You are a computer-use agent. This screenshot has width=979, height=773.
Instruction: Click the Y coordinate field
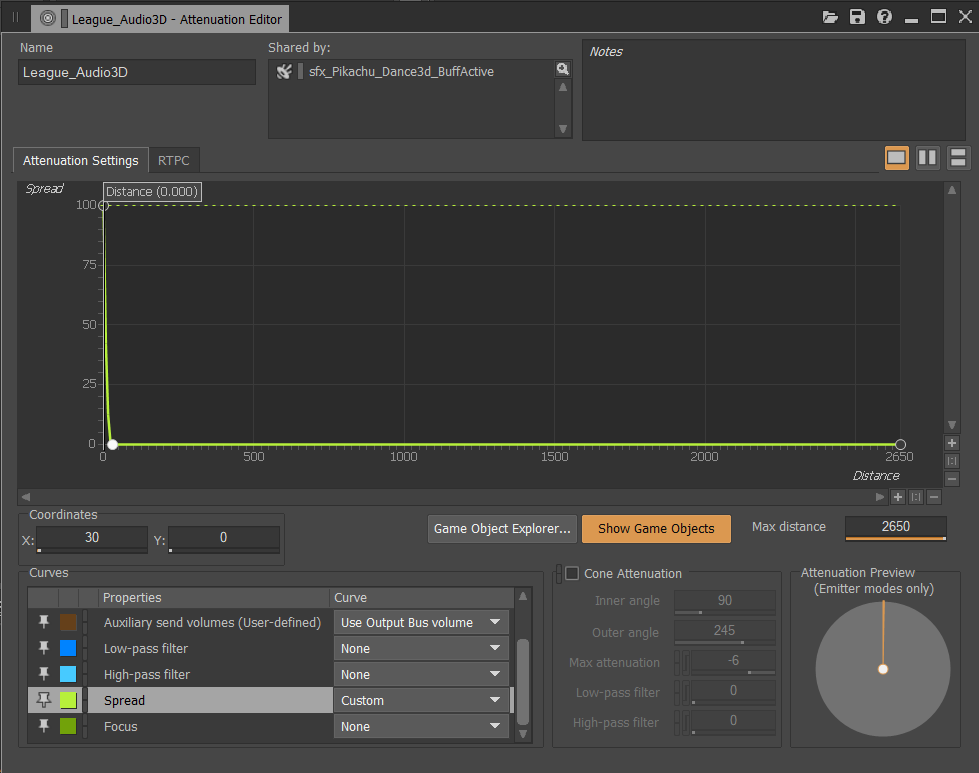coord(224,539)
